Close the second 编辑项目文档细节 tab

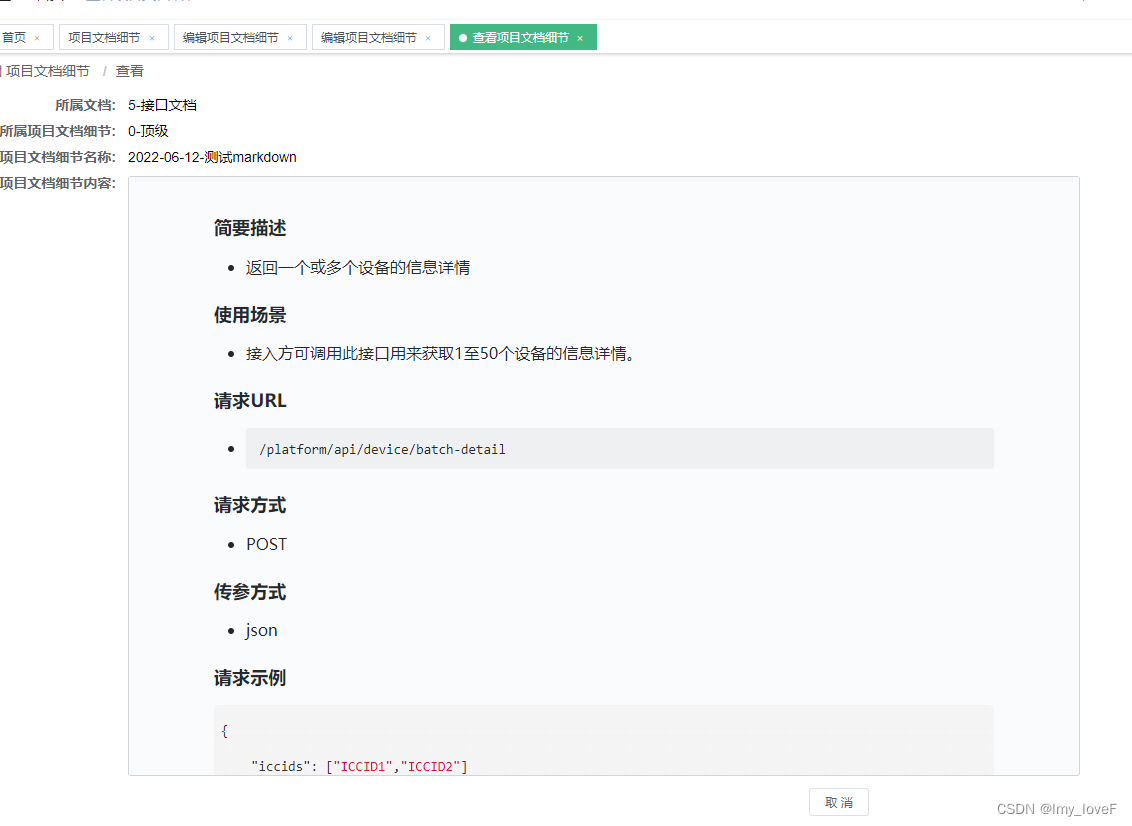click(427, 36)
